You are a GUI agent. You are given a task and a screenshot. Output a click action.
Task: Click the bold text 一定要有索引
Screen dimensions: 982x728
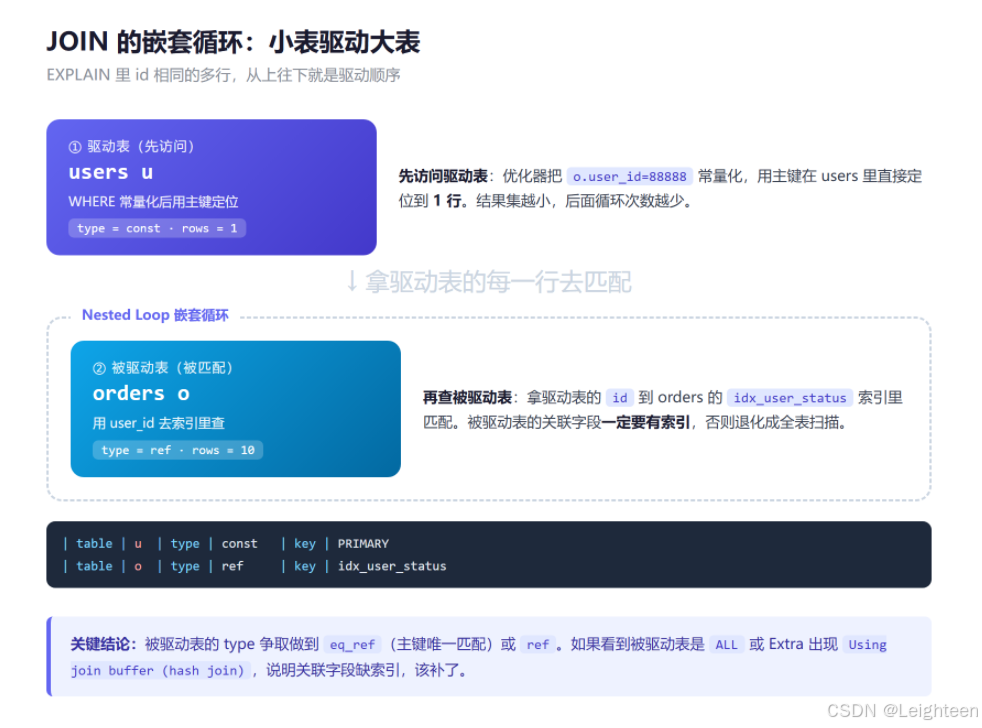click(646, 423)
